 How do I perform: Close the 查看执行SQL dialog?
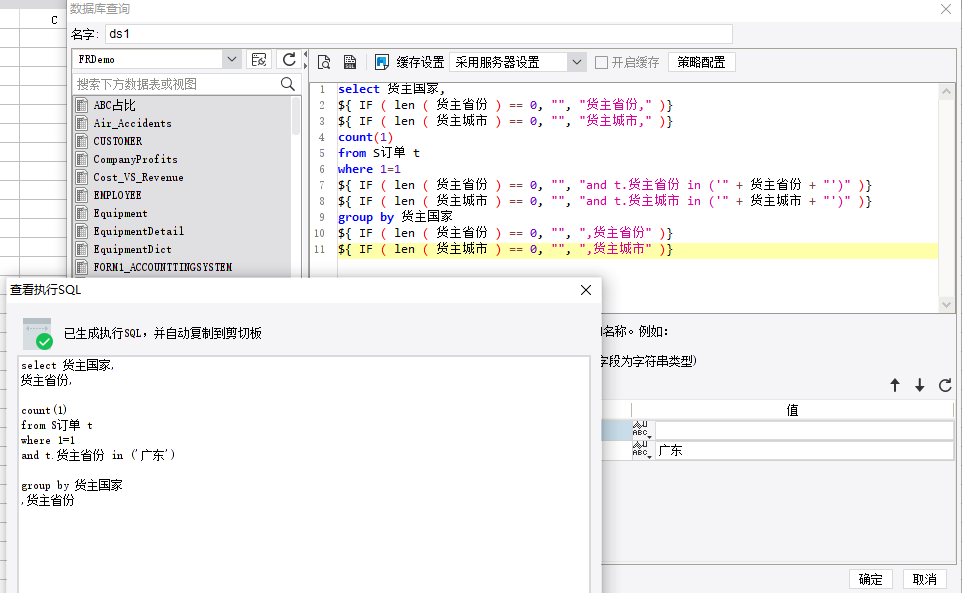pyautogui.click(x=586, y=290)
